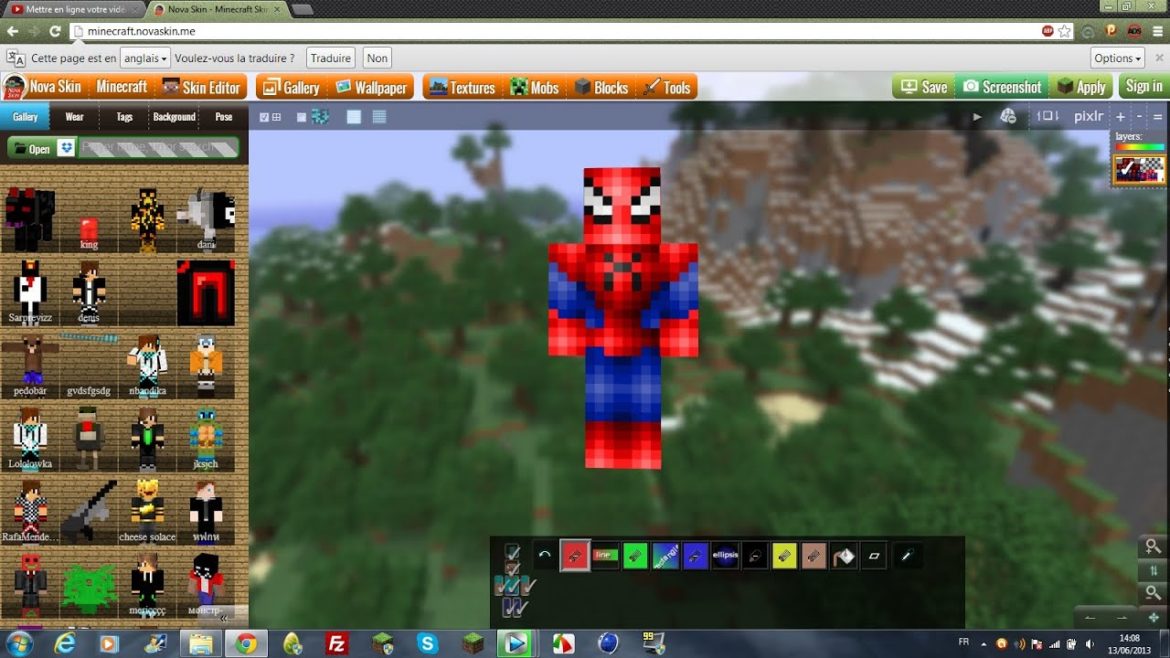Viewport: 1170px width, 658px height.
Task: Activate the eyedropper color picker tool
Action: click(905, 555)
